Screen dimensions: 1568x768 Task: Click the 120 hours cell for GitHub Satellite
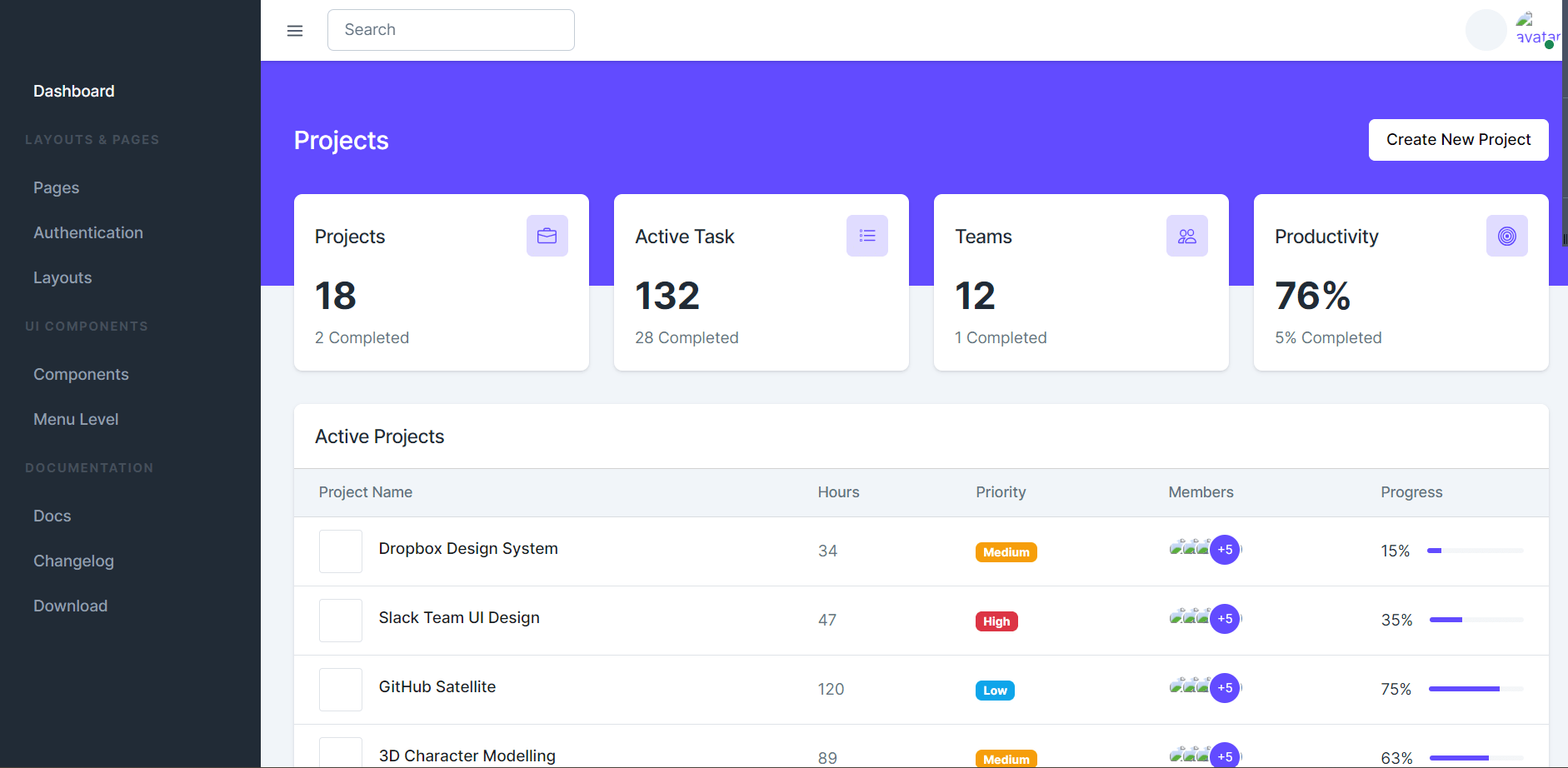click(x=831, y=689)
